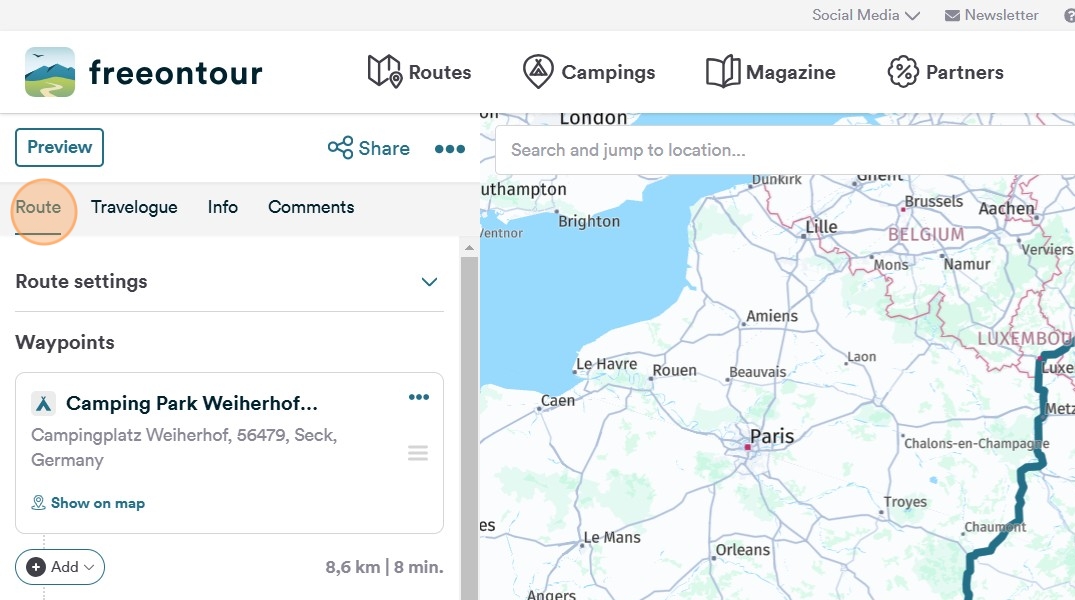This screenshot has height=600, width=1075.
Task: Click the Magazine book icon
Action: tap(722, 72)
